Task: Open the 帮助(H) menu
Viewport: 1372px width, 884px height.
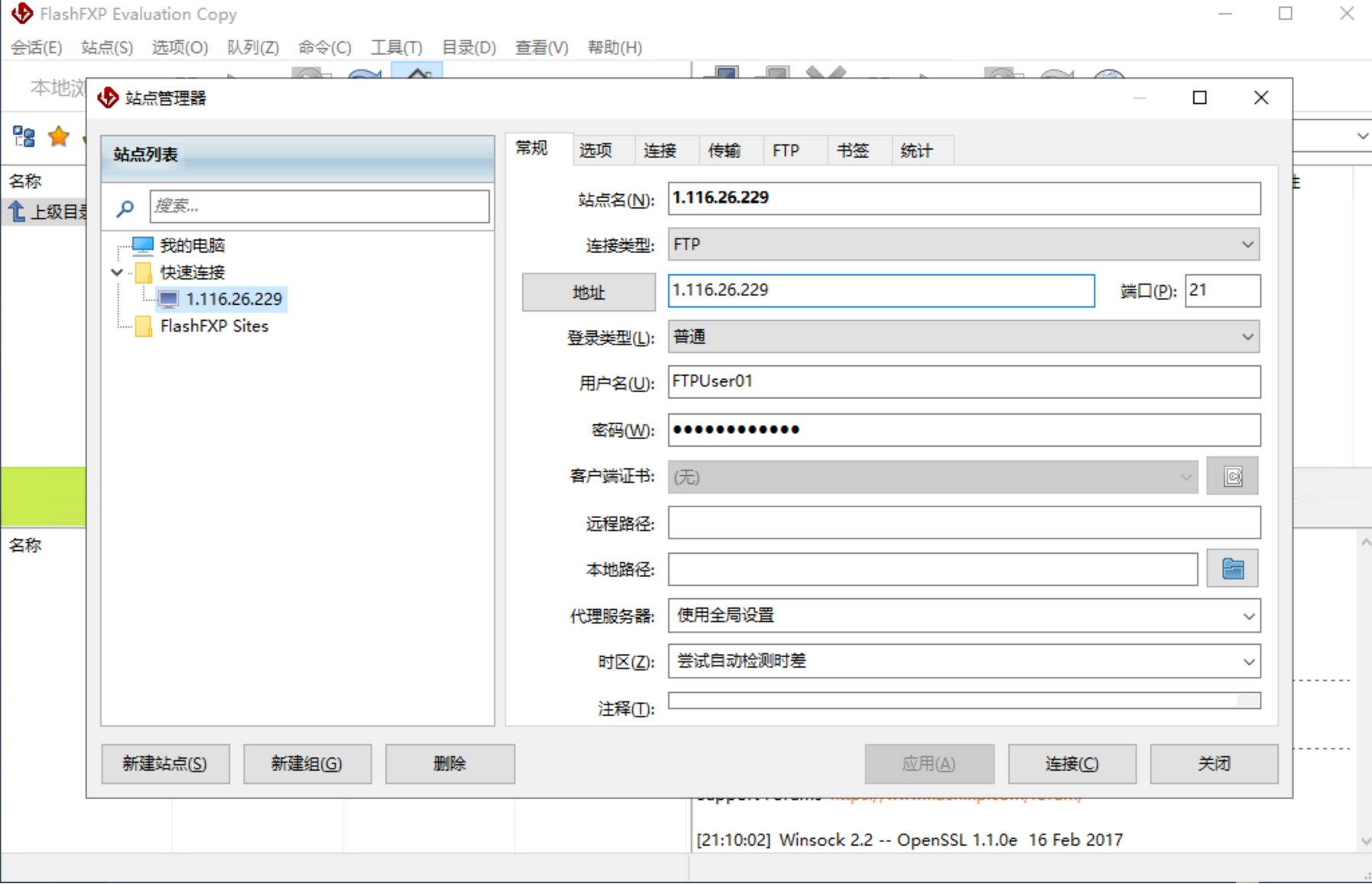Action: (615, 47)
